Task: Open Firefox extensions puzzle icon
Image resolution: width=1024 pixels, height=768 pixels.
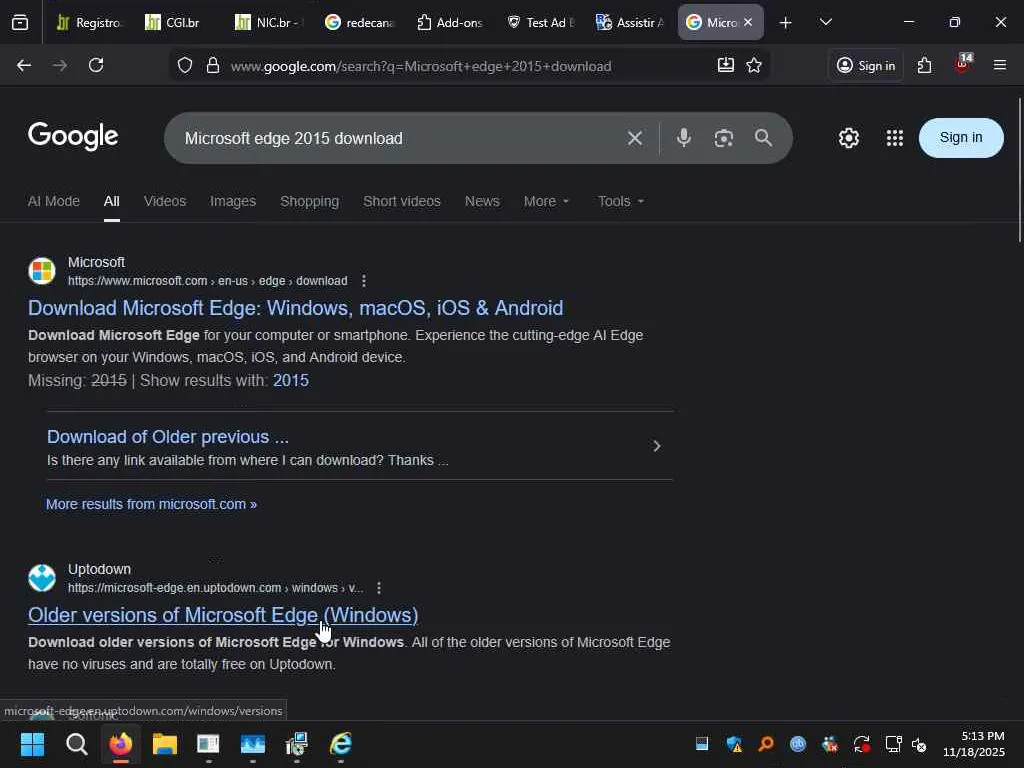Action: (925, 65)
